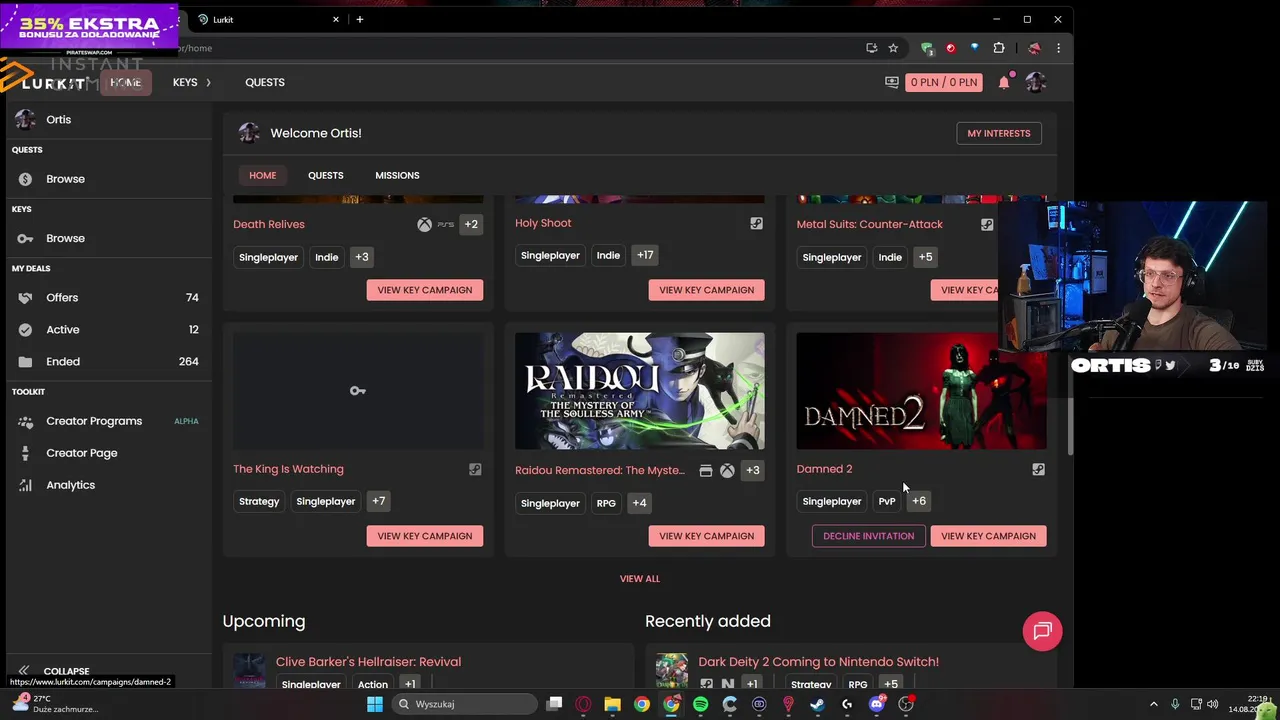Click the Steam icon on Holy Shoot
This screenshot has height=720, width=1280.
(x=756, y=223)
